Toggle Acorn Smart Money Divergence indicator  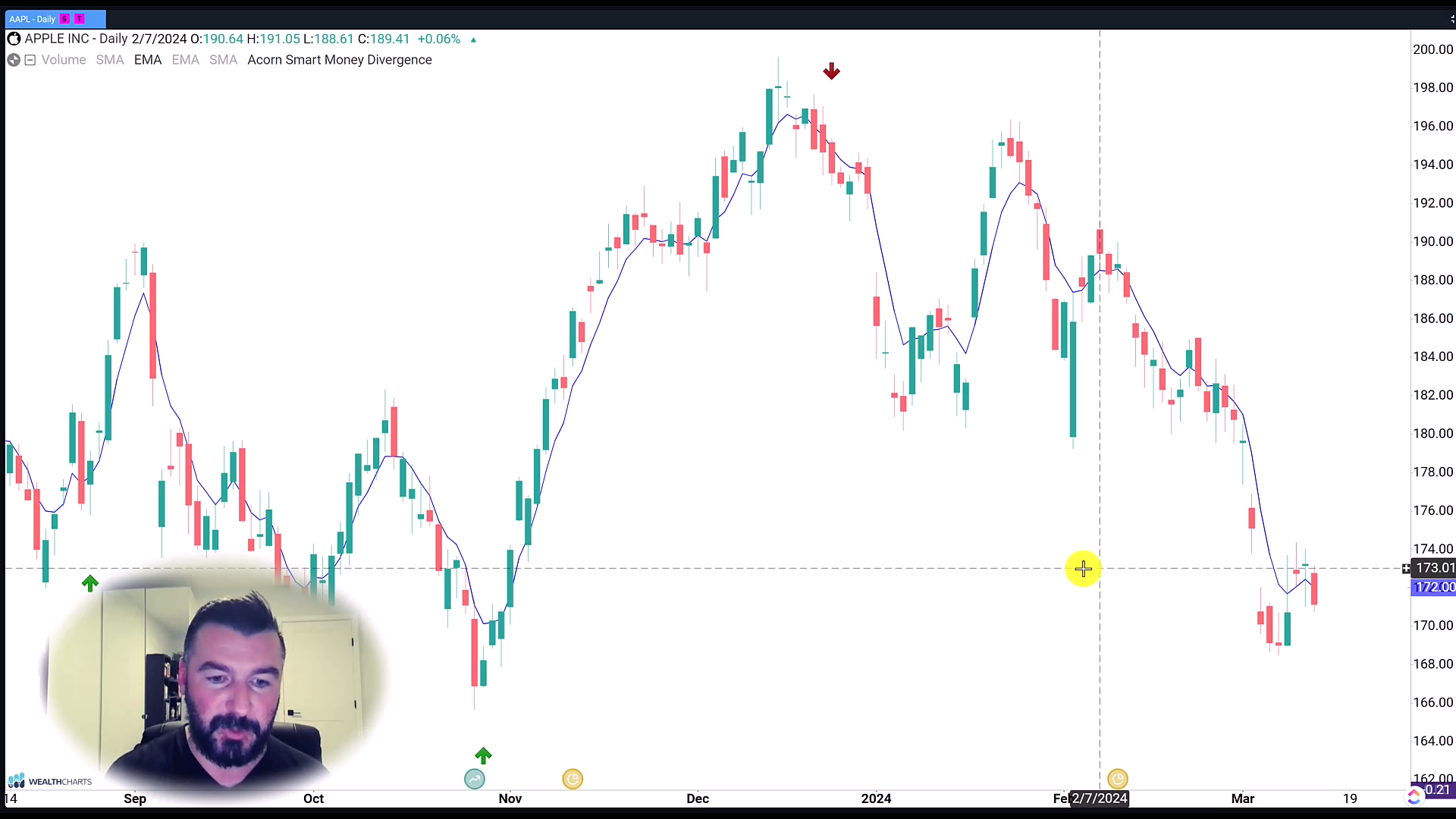point(340,60)
